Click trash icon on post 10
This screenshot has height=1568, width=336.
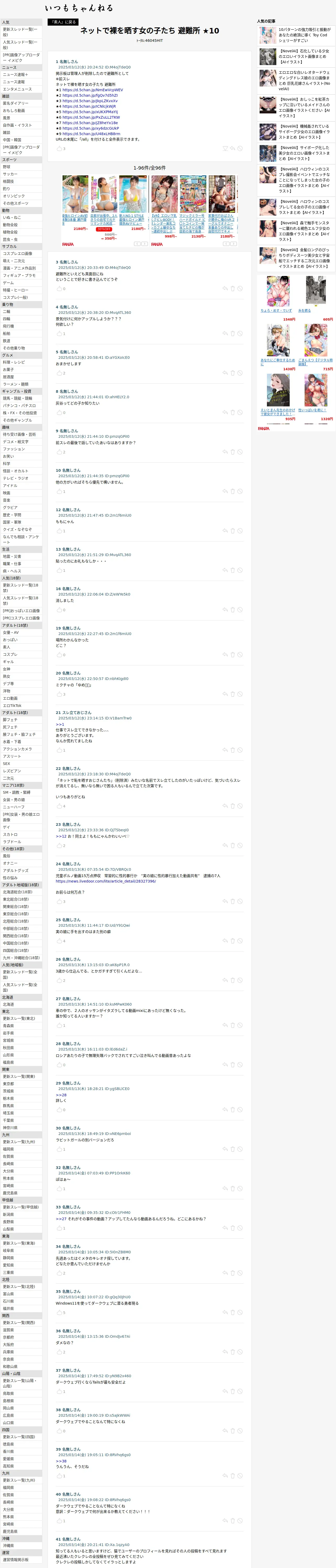(x=232, y=492)
